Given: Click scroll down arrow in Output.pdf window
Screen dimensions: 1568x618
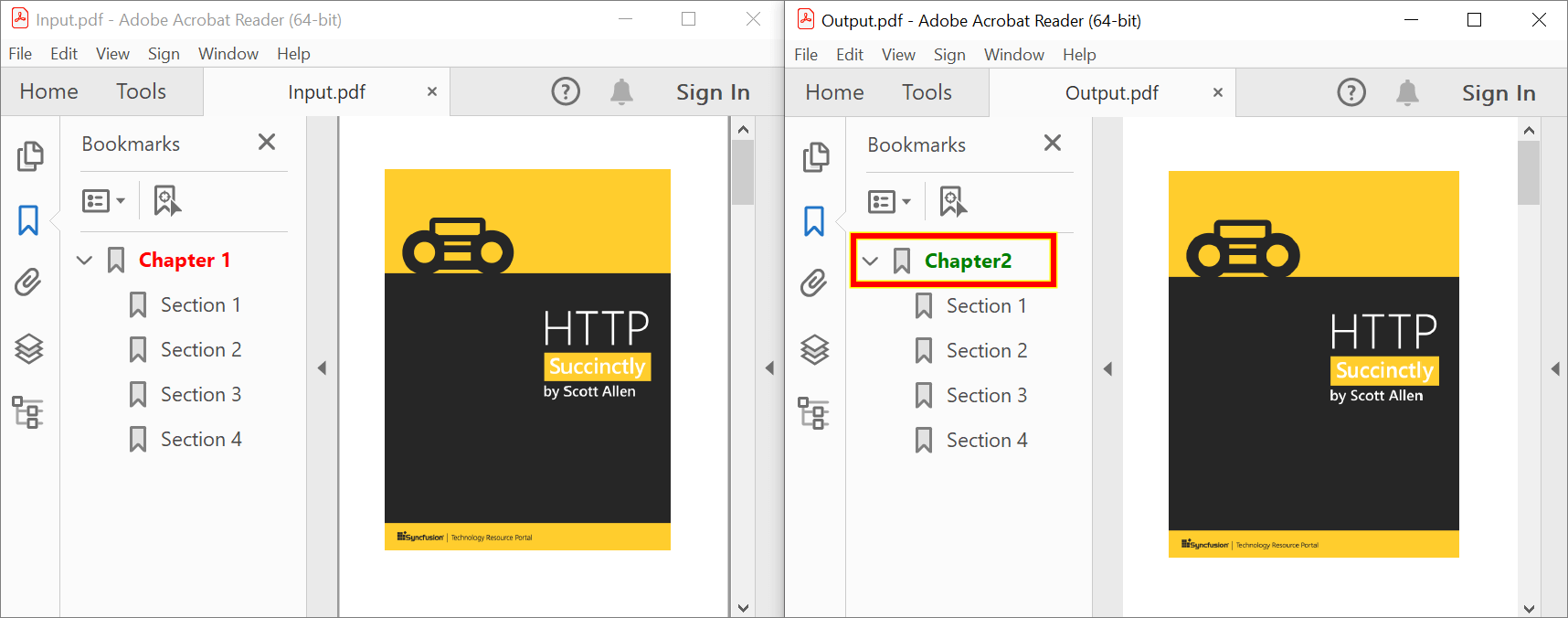Looking at the screenshot, I should pos(1529,608).
